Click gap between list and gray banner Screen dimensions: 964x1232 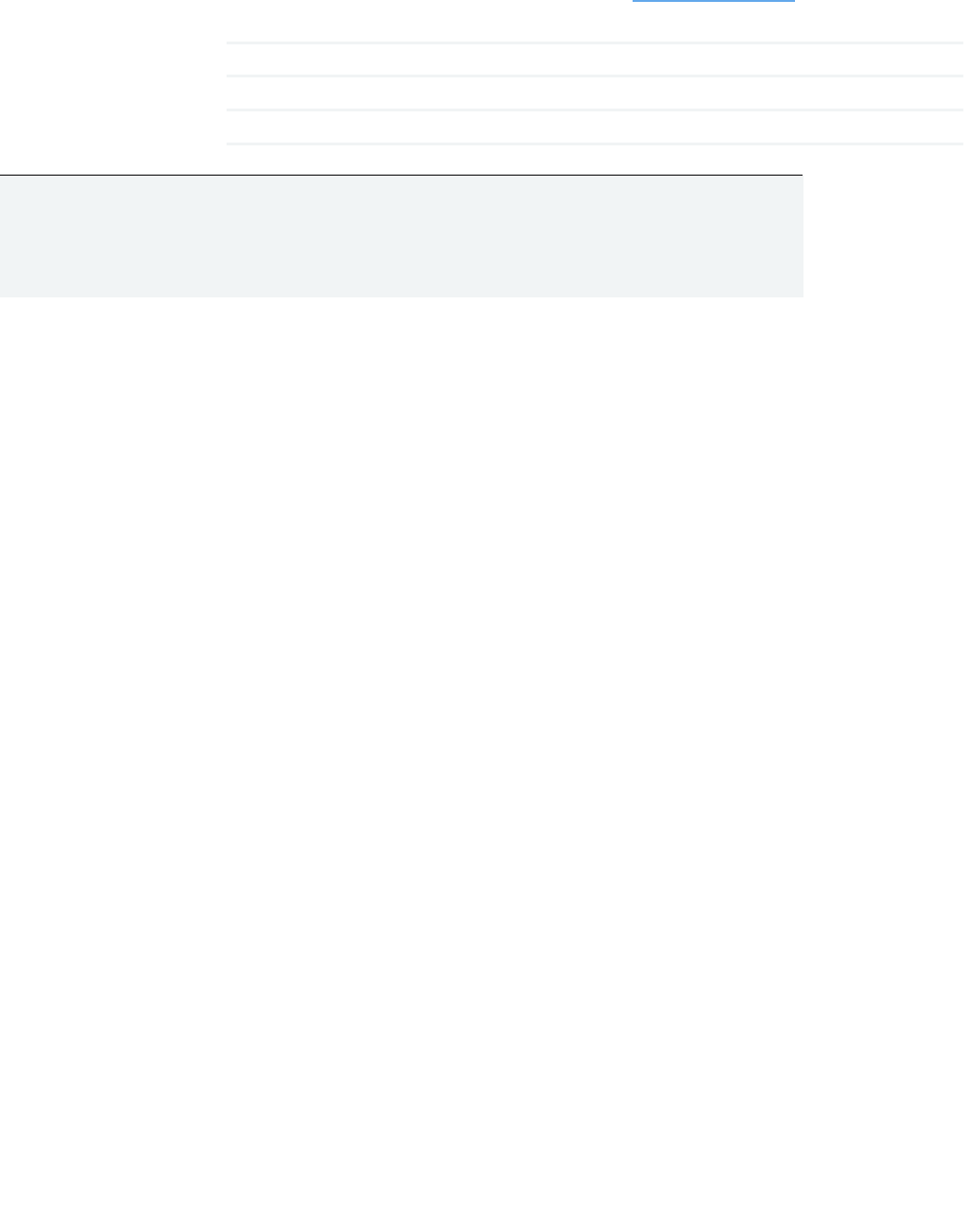click(595, 160)
